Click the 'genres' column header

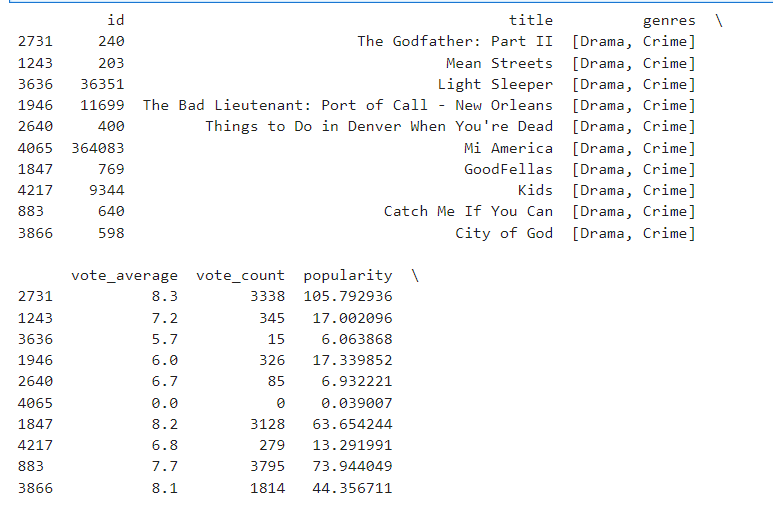[x=669, y=21]
